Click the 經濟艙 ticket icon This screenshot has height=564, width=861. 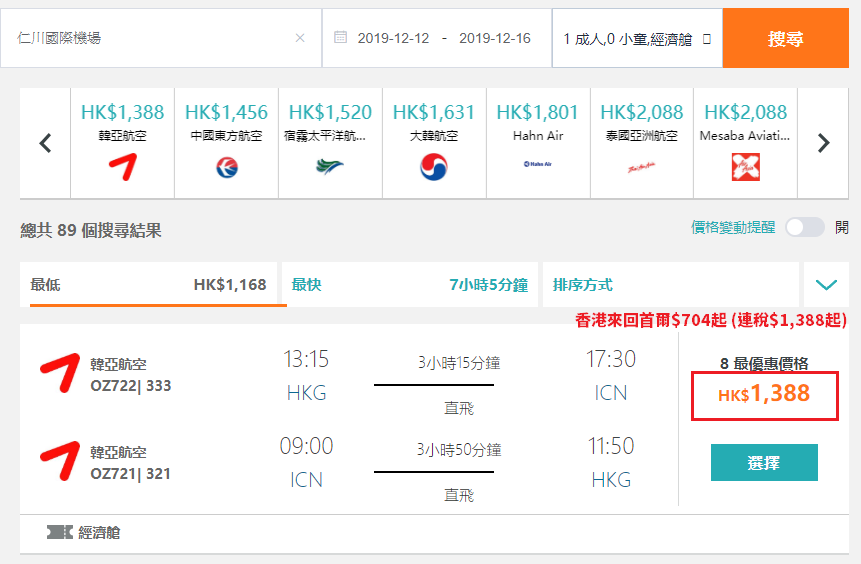(x=59, y=532)
